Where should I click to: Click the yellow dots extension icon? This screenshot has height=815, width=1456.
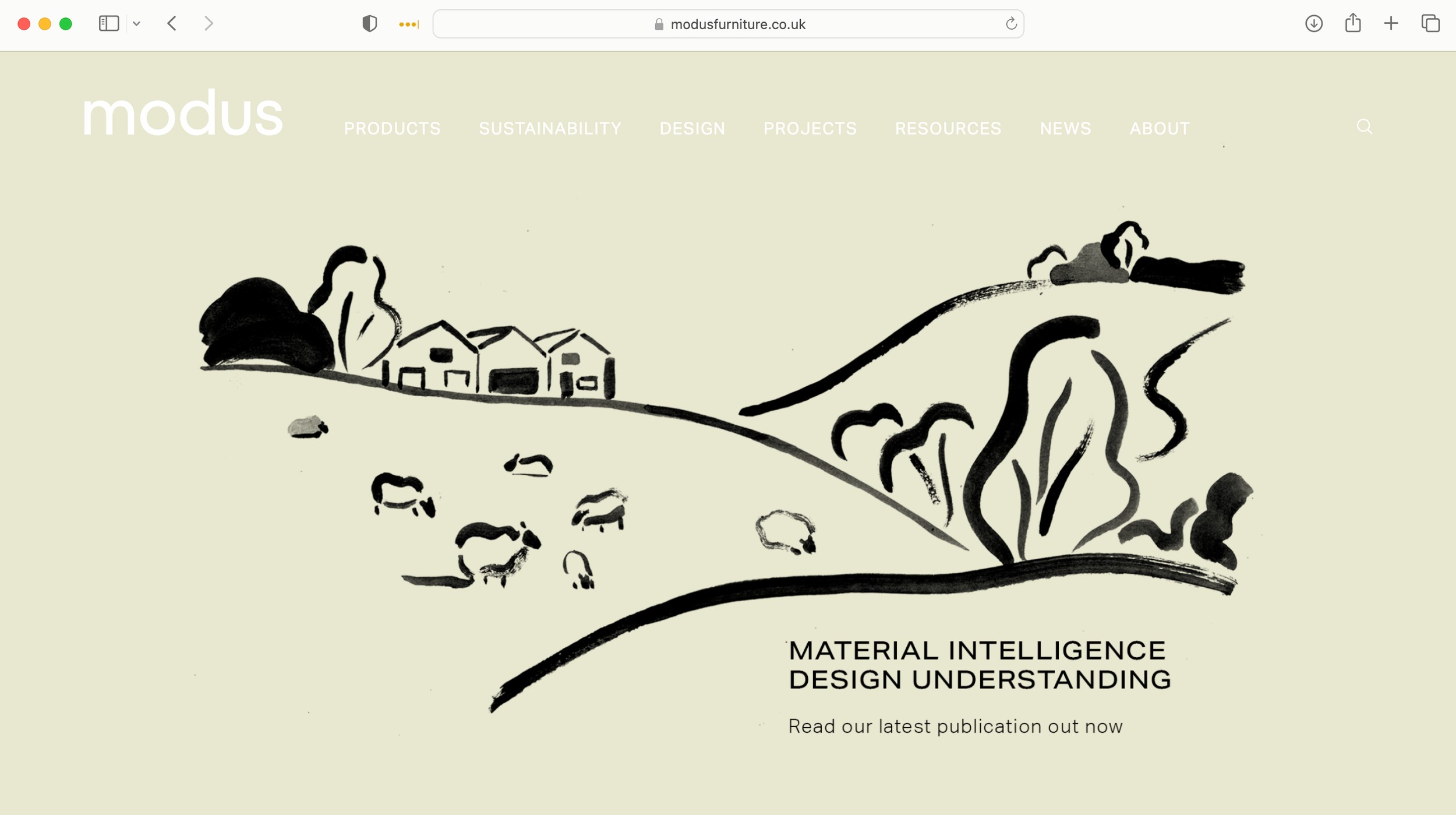[409, 24]
